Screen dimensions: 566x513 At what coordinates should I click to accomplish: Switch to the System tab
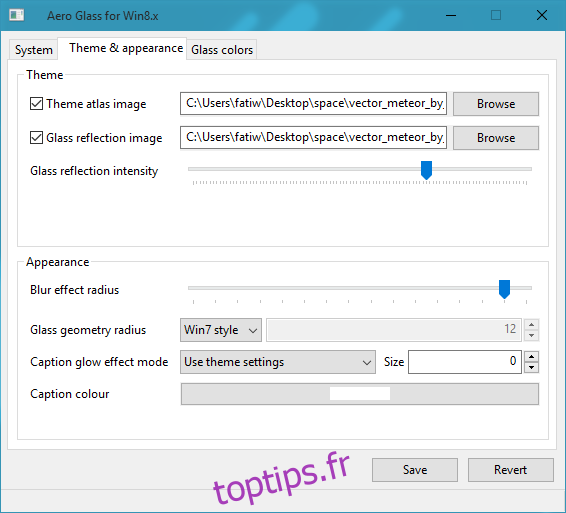tap(33, 49)
